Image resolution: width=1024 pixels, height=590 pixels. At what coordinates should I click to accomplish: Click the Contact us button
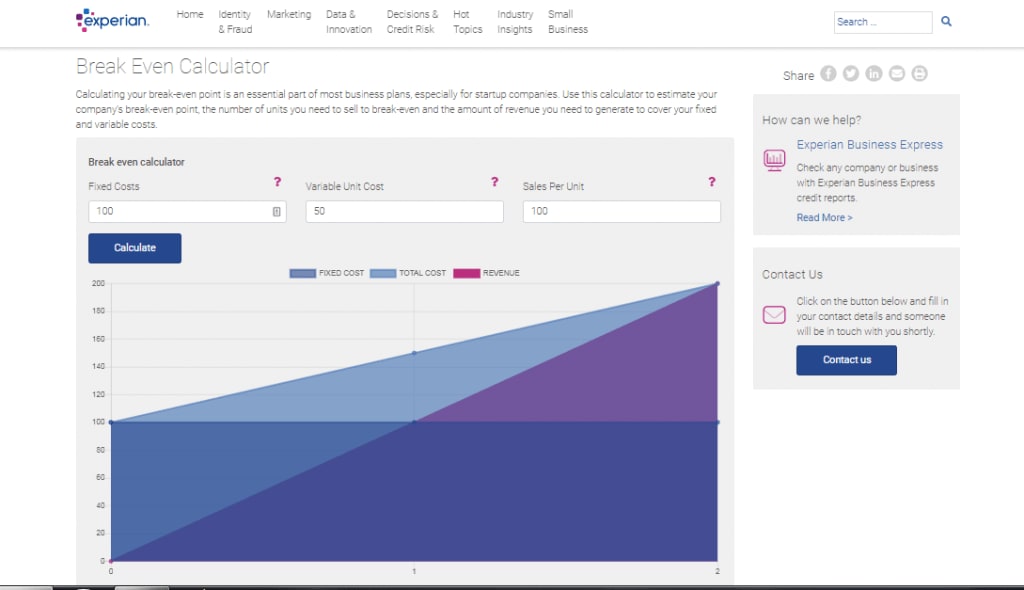tap(846, 360)
